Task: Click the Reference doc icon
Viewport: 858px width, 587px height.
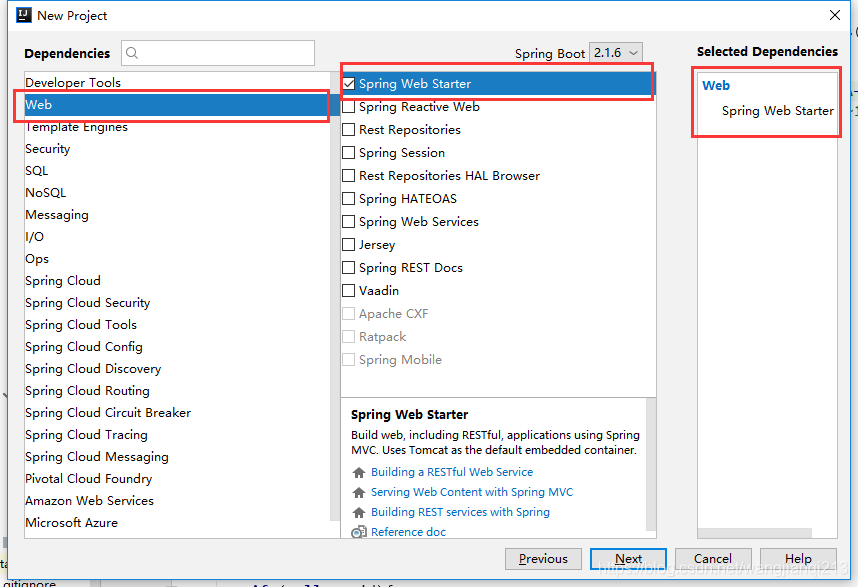Action: [359, 532]
